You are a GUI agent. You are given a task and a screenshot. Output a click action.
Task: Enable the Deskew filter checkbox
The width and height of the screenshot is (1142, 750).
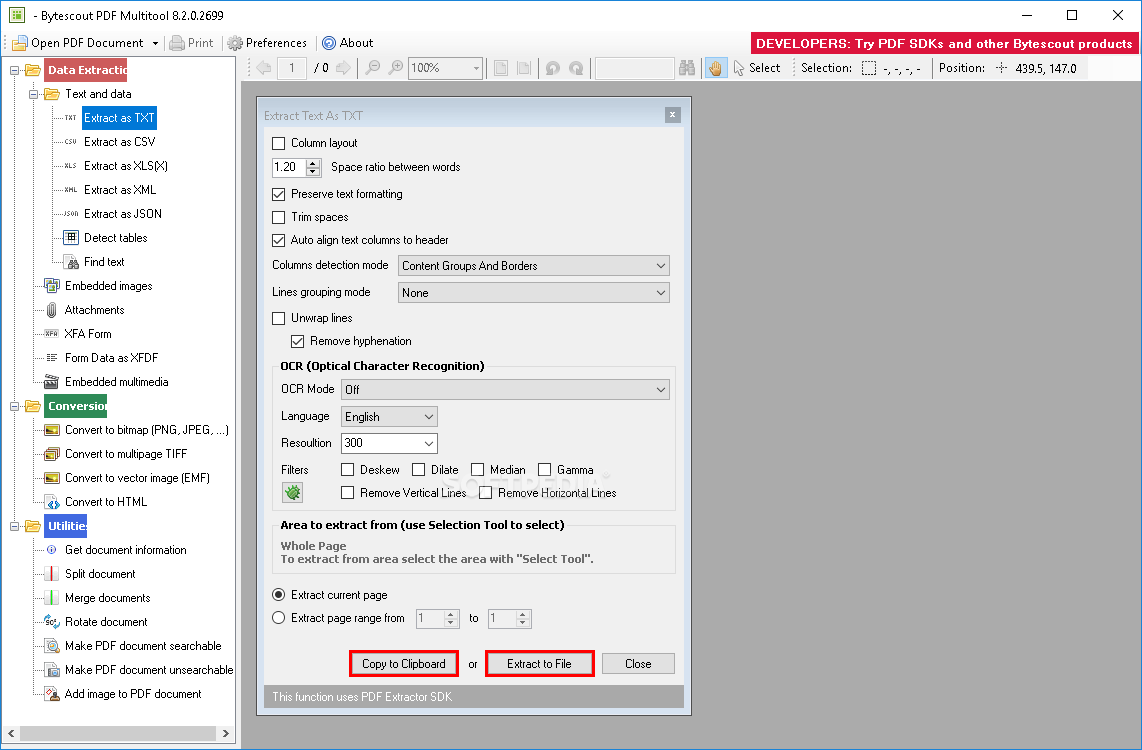347,470
